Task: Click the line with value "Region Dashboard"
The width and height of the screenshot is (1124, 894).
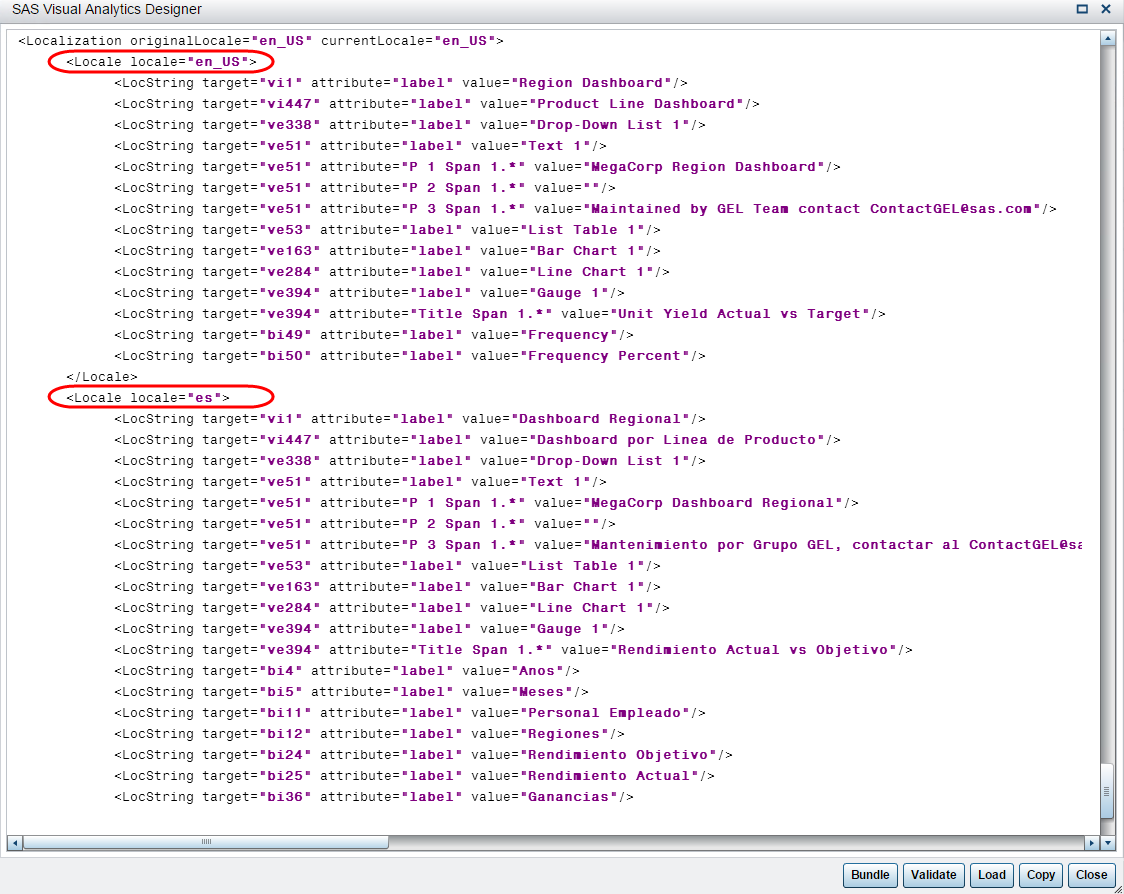Action: coord(401,83)
